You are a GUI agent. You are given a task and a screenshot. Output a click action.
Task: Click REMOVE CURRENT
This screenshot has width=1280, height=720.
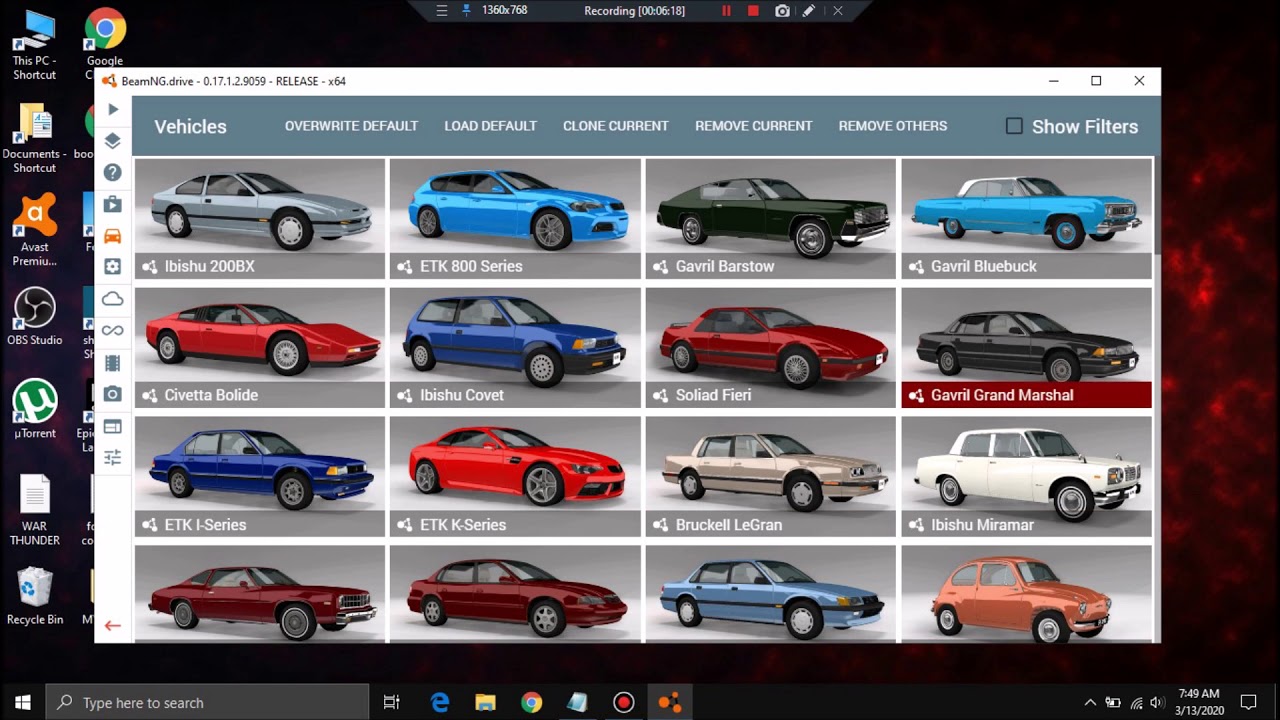click(753, 126)
